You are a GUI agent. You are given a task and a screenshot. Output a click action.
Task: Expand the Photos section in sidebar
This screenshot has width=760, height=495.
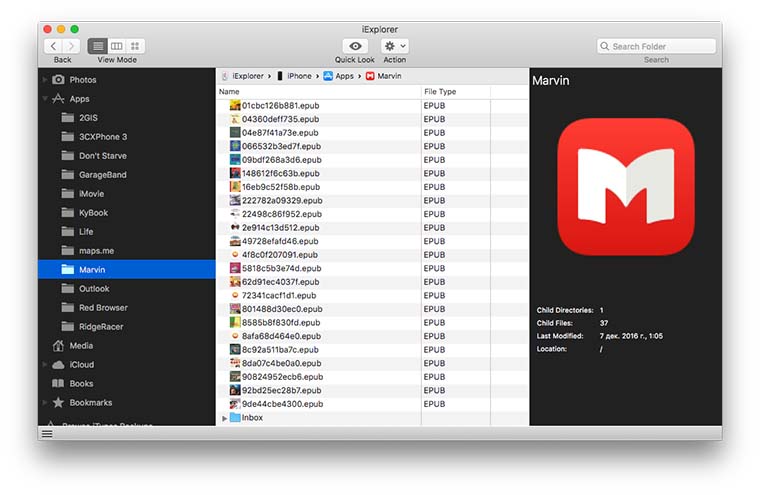pyautogui.click(x=45, y=80)
